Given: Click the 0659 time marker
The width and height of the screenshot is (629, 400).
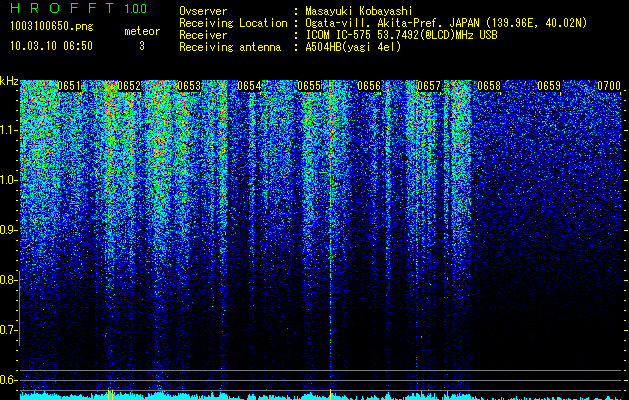Looking at the screenshot, I should coord(549,86).
